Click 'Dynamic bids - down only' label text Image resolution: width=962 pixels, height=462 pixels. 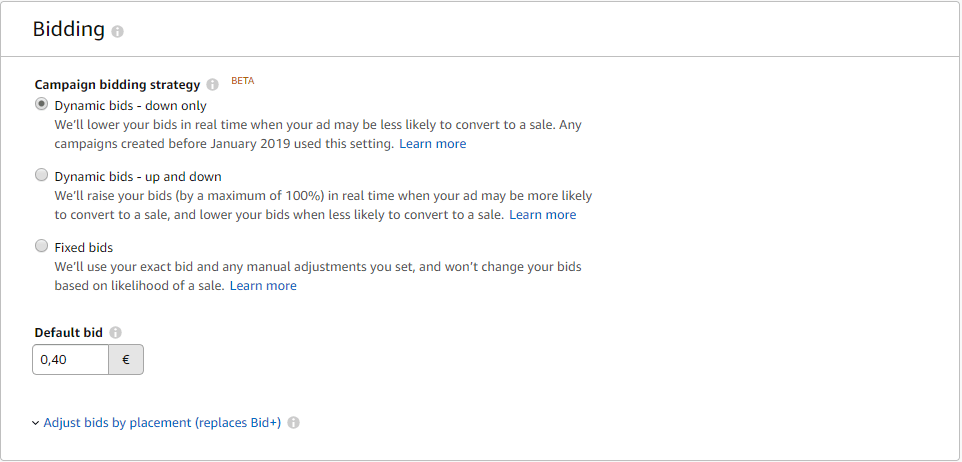131,105
